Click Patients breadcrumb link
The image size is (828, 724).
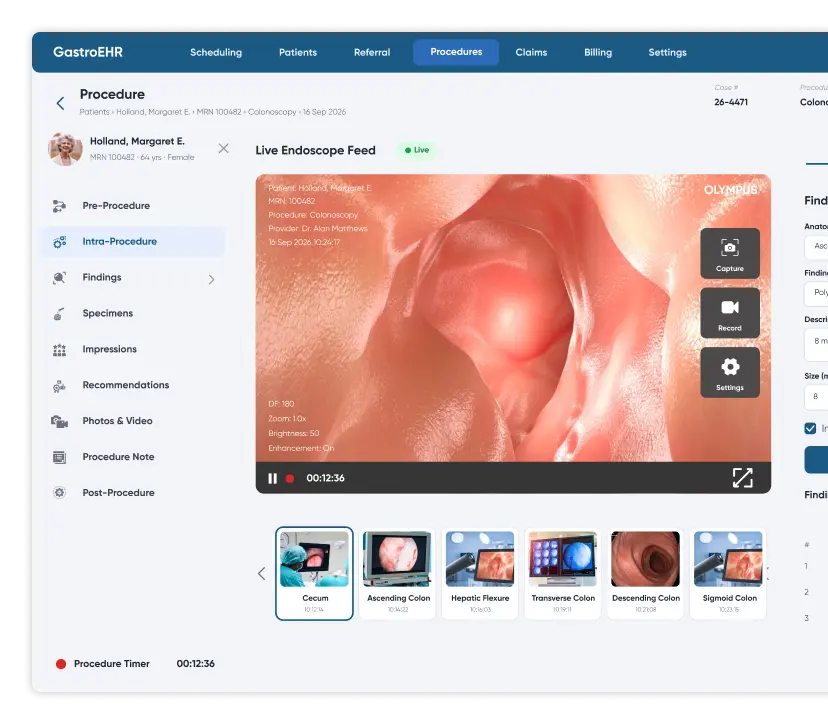95,112
